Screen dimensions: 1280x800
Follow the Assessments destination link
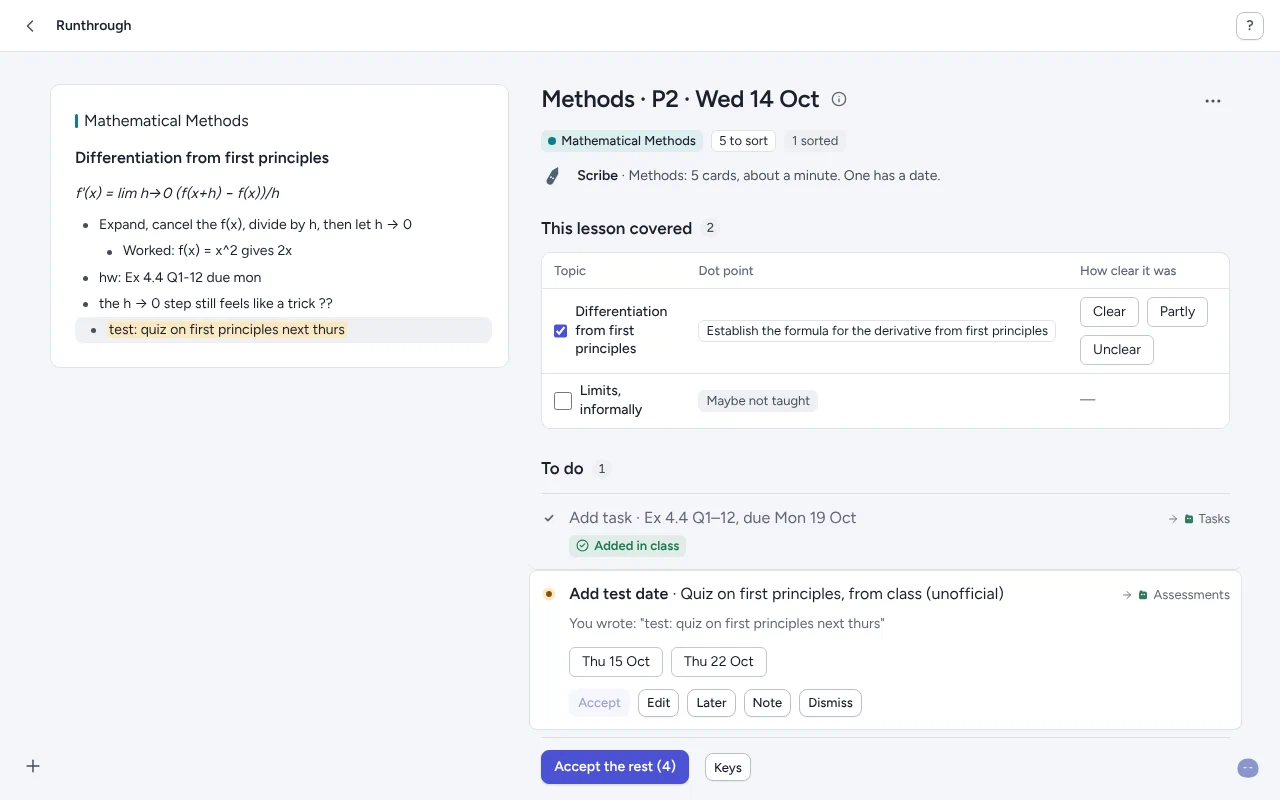click(x=1176, y=595)
